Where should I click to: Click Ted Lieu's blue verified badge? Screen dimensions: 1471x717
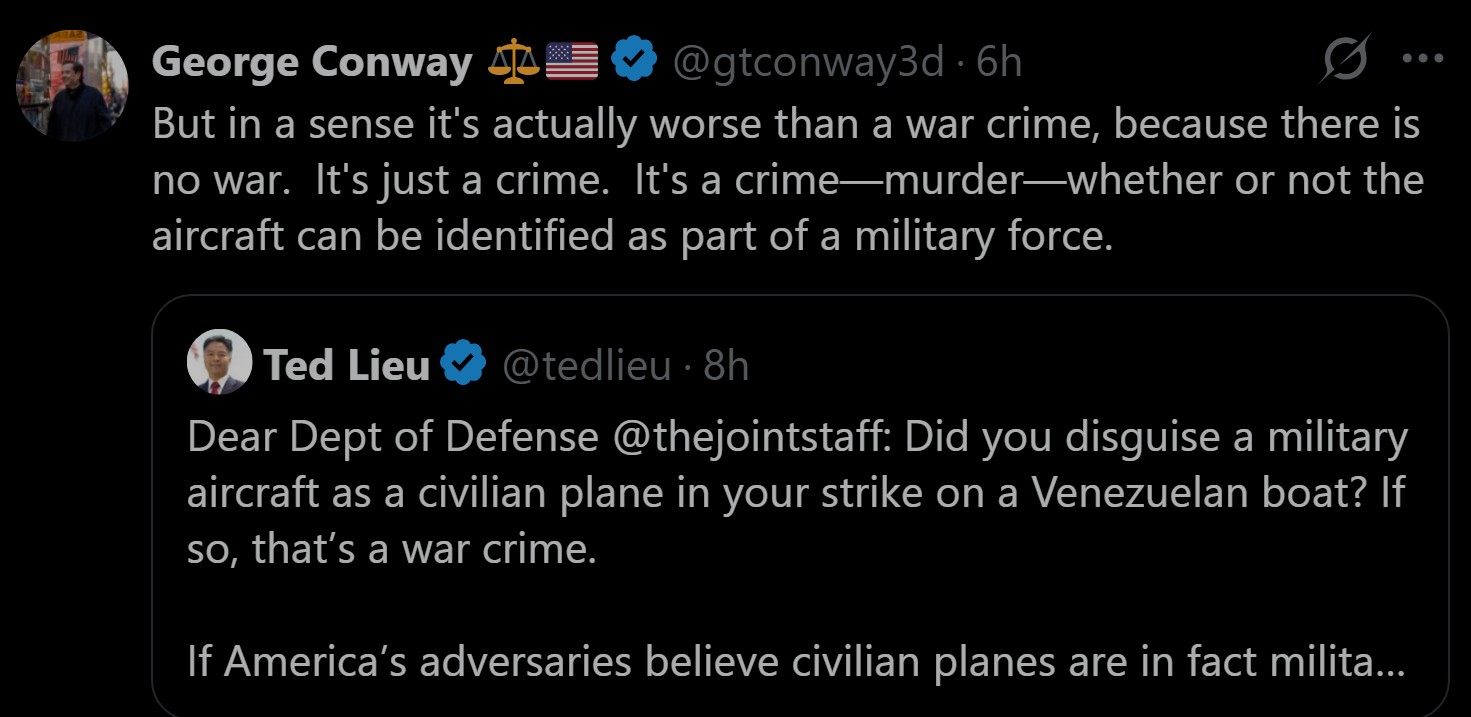click(464, 365)
